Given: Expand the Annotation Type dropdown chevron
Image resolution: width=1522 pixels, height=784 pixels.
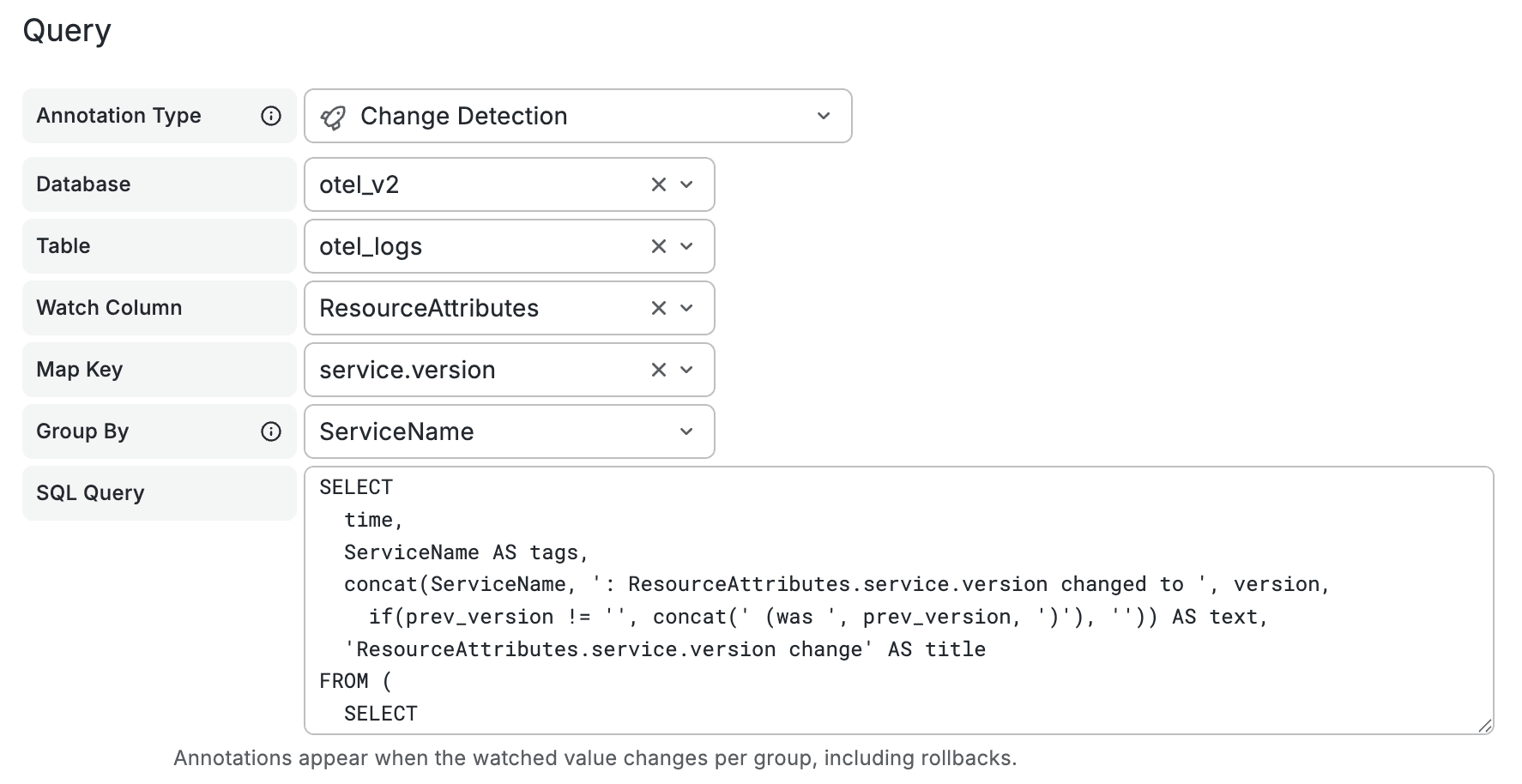Looking at the screenshot, I should 824,116.
